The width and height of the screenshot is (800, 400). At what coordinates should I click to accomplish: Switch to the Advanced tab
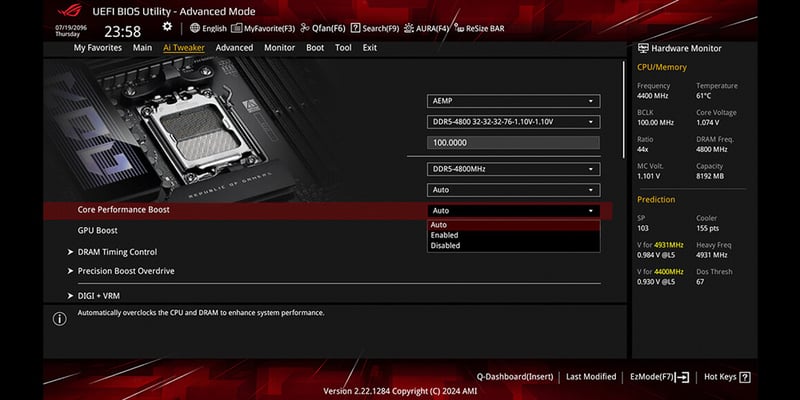pos(234,48)
